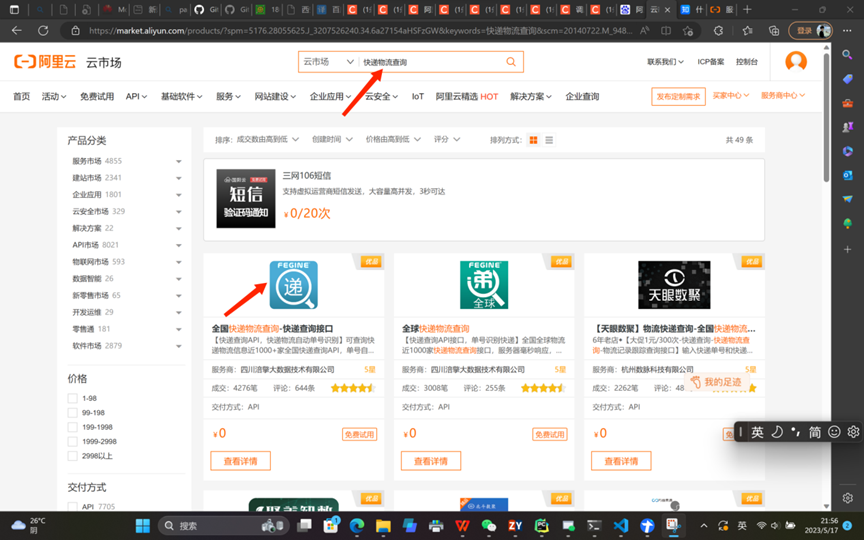Open Visual Studio Code from taskbar
The width and height of the screenshot is (864, 540).
621,526
